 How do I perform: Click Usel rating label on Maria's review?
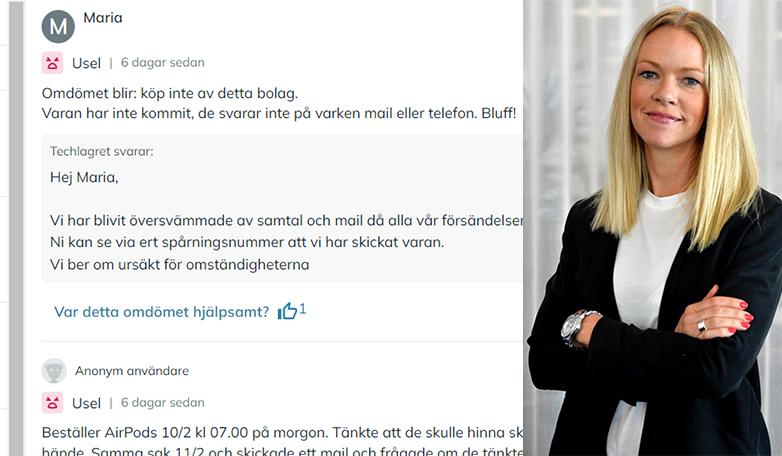pyautogui.click(x=86, y=63)
